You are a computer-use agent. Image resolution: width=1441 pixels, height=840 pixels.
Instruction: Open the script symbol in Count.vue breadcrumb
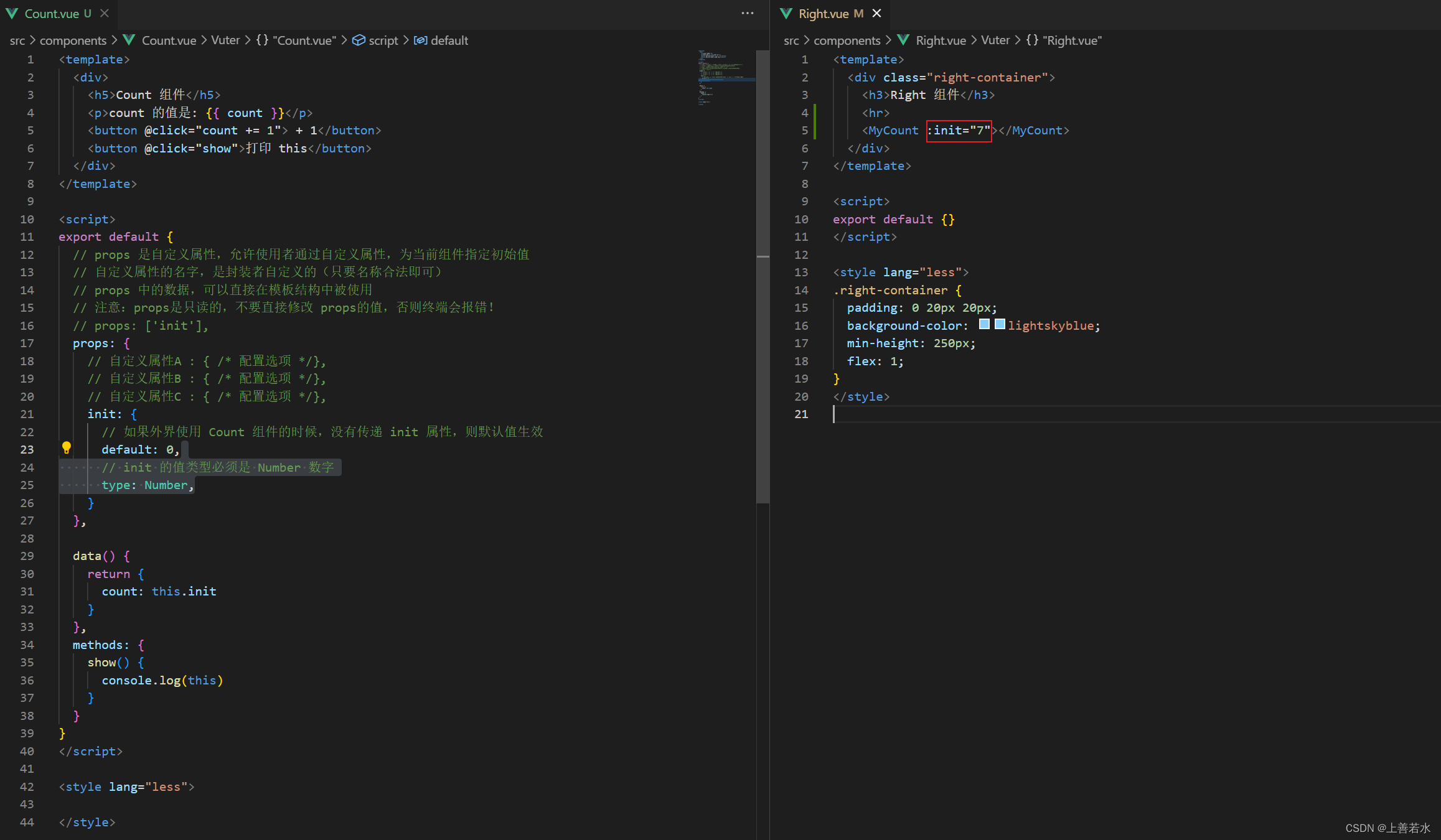pos(375,40)
